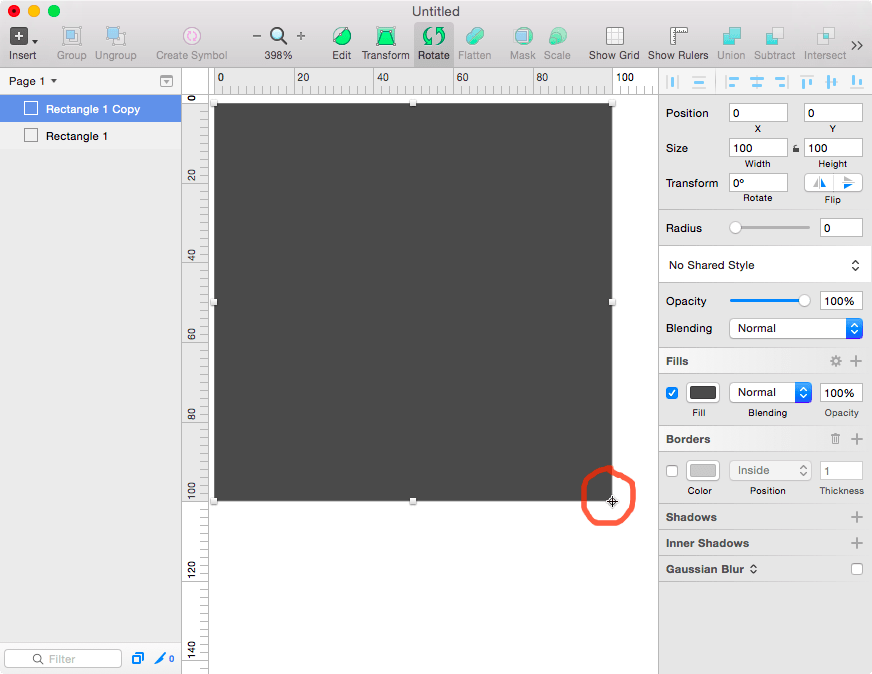Viewport: 872px width, 674px height.
Task: Click the X position field
Action: [x=758, y=113]
